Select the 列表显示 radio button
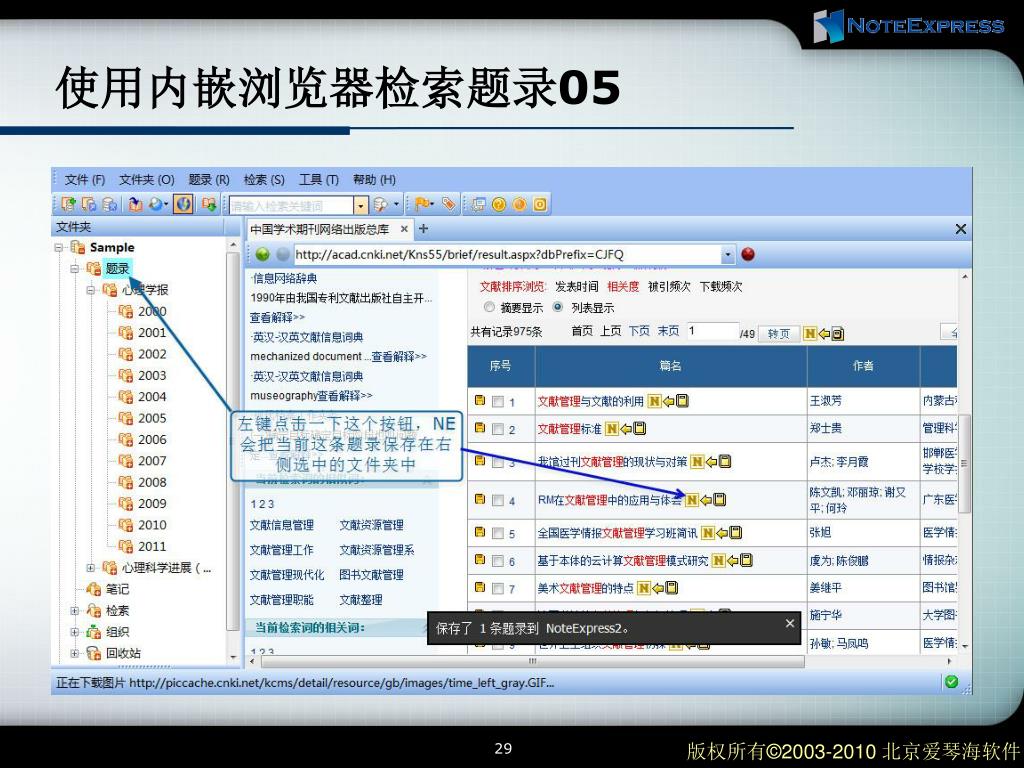This screenshot has width=1024, height=768. [557, 307]
